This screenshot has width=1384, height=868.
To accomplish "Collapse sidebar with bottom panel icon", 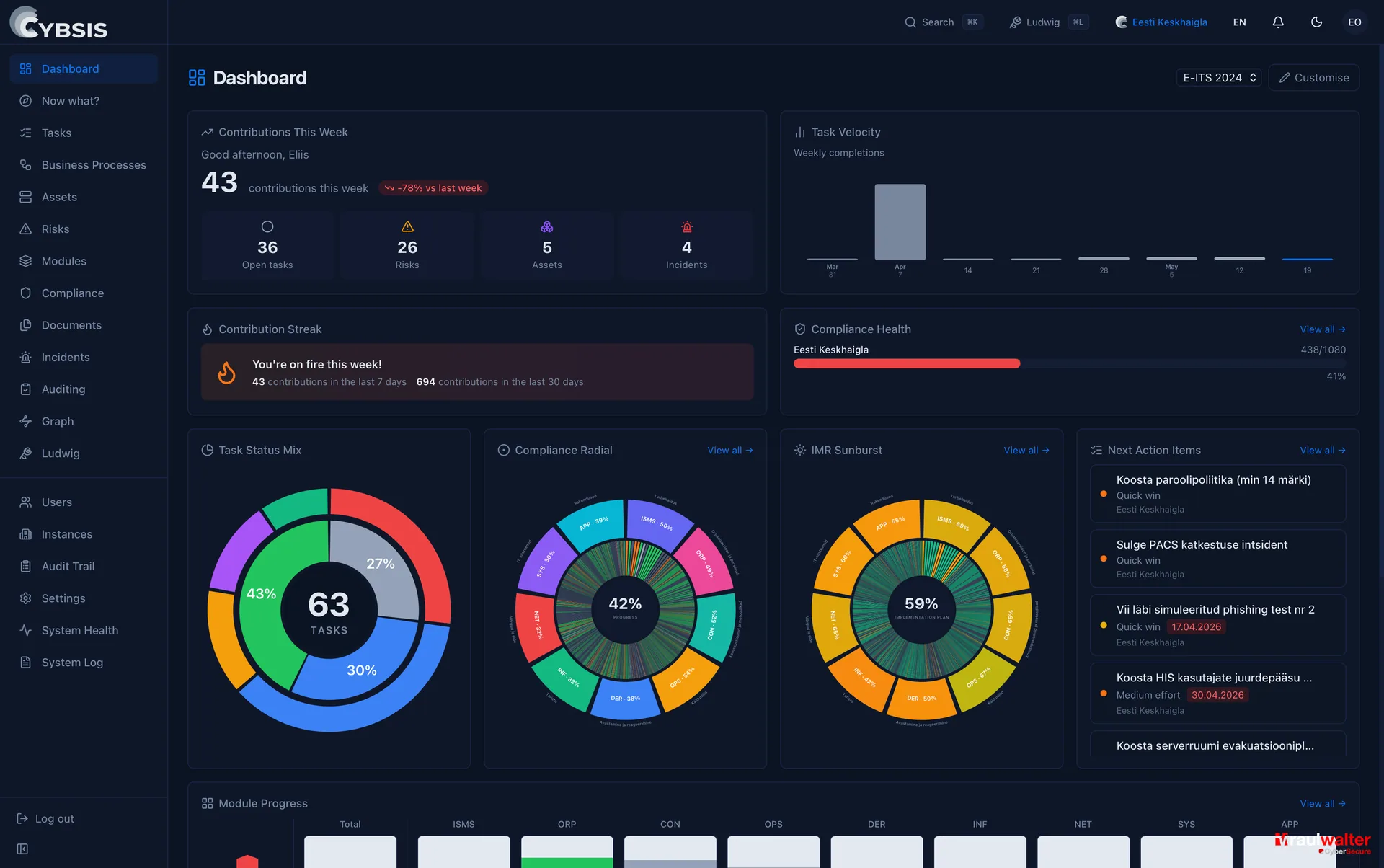I will 23,849.
